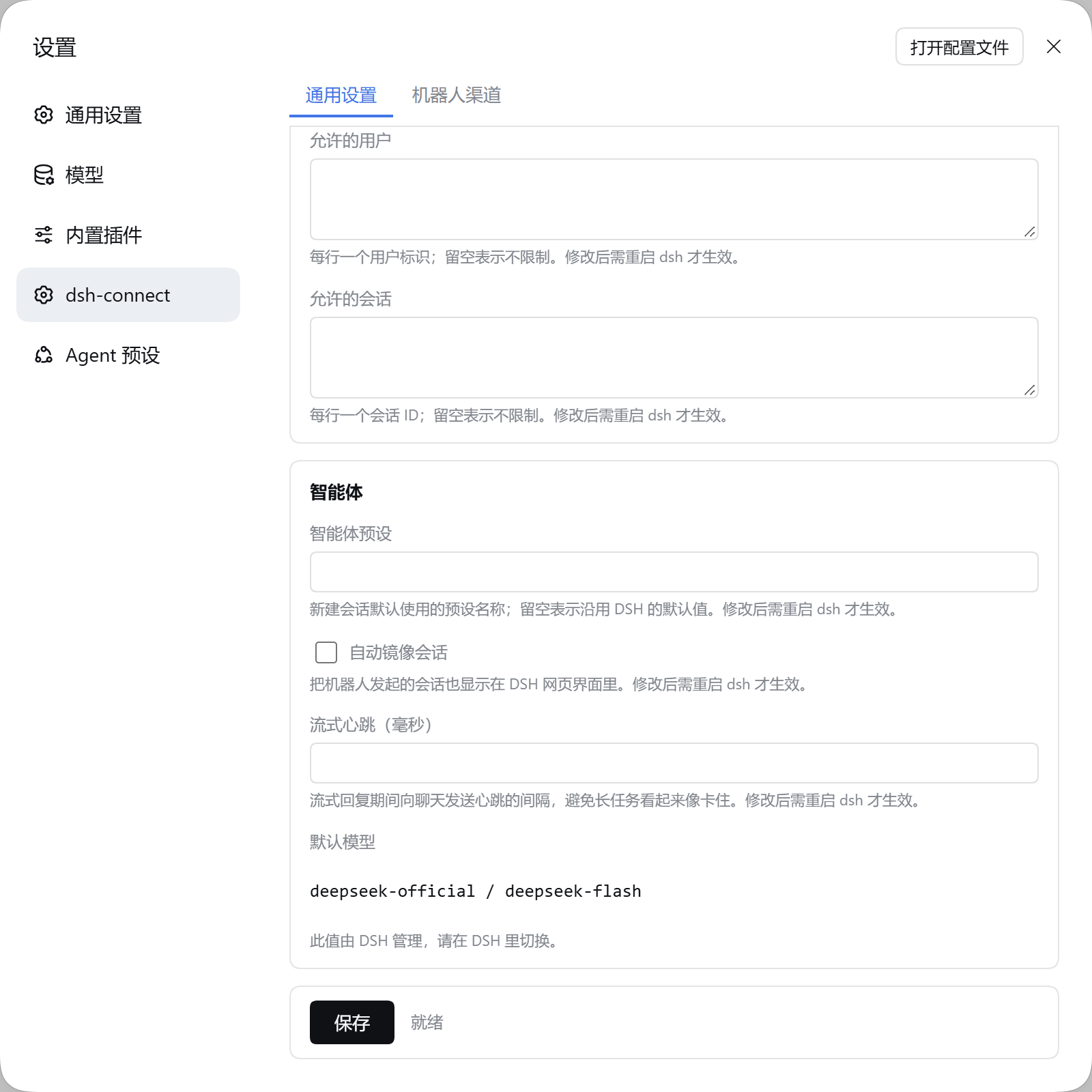The height and width of the screenshot is (1092, 1092).
Task: Click the resize handle of 允许的会话 box
Action: pos(1030,390)
